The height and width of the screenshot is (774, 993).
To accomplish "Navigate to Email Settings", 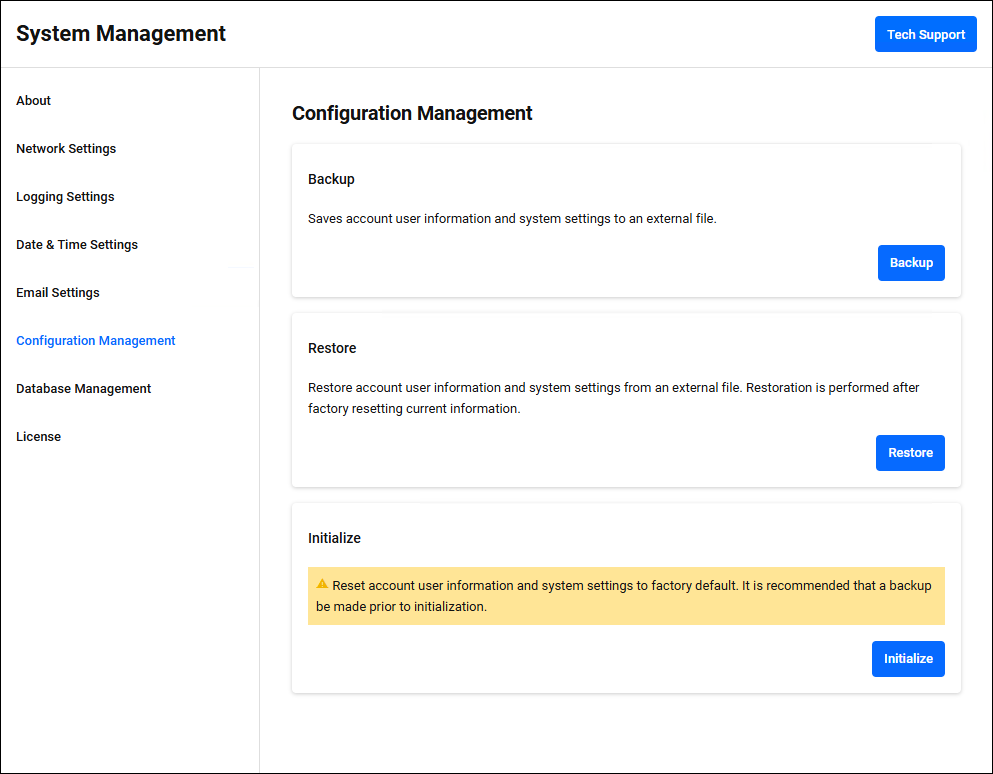I will tap(58, 293).
